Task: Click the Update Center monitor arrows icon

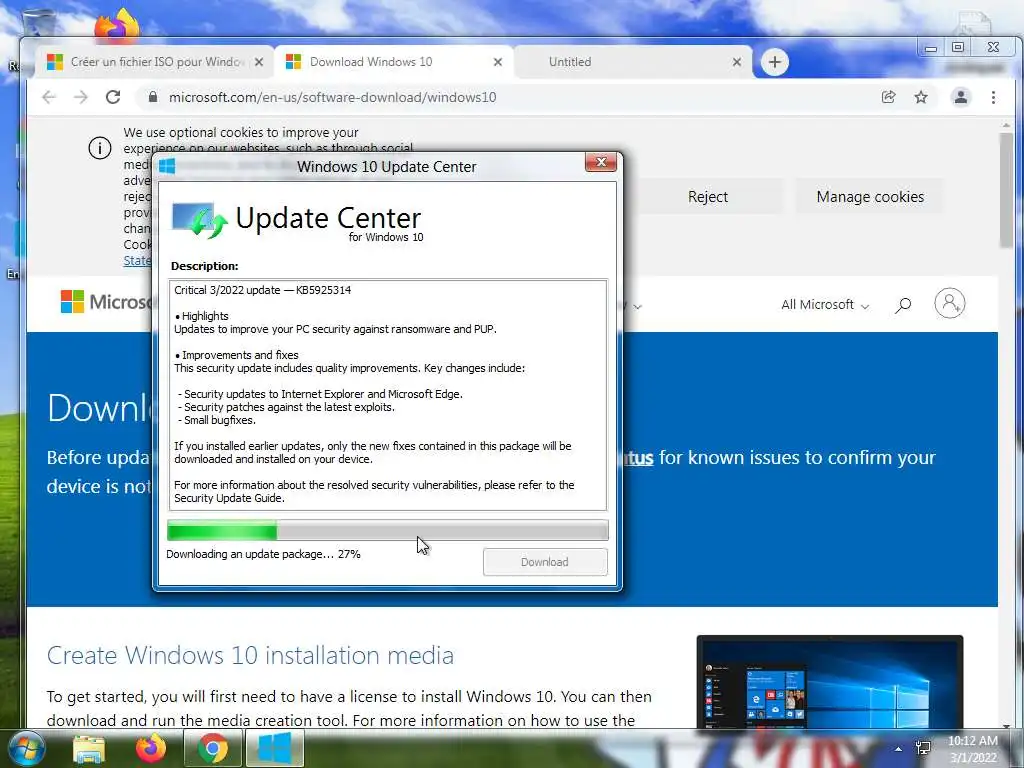Action: pos(200,219)
